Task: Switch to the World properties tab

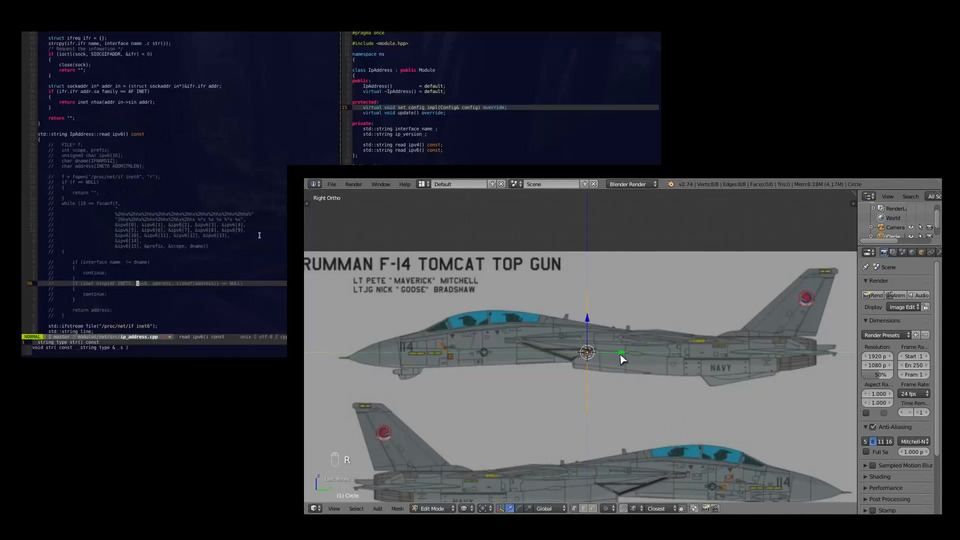Action: 912,252
